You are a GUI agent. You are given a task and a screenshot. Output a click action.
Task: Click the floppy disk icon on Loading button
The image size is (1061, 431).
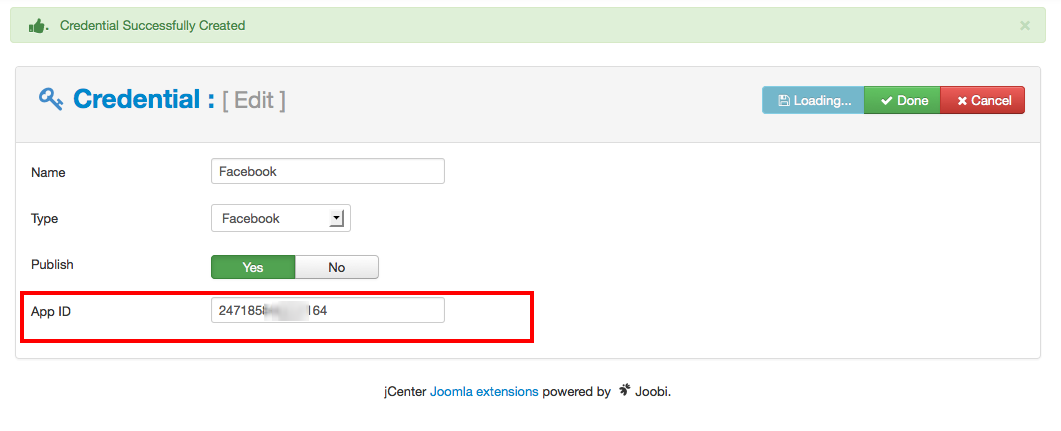coord(784,101)
